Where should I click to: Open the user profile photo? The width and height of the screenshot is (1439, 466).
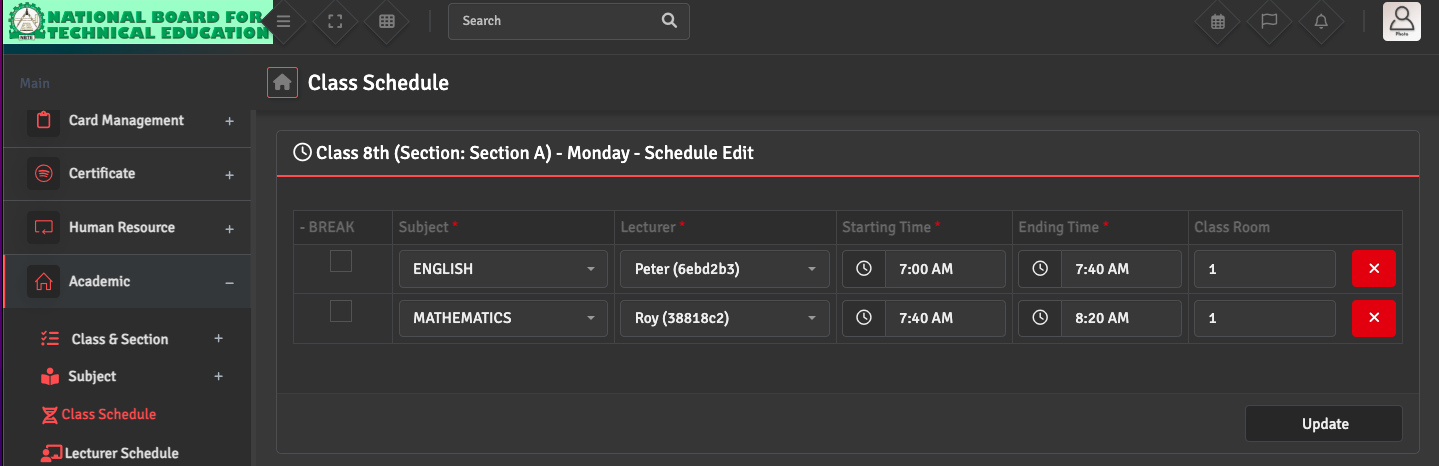coord(1401,21)
